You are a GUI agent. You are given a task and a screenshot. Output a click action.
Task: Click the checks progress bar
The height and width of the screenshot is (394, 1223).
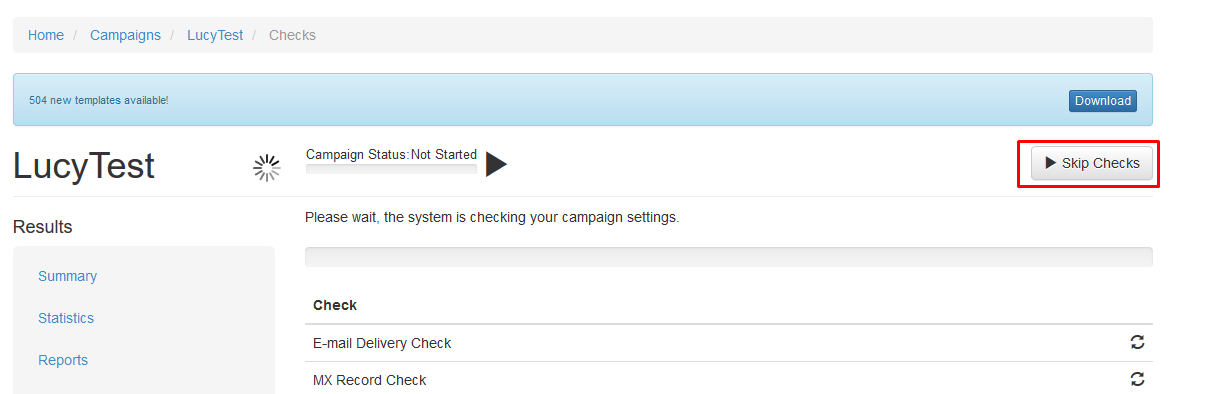pos(729,257)
